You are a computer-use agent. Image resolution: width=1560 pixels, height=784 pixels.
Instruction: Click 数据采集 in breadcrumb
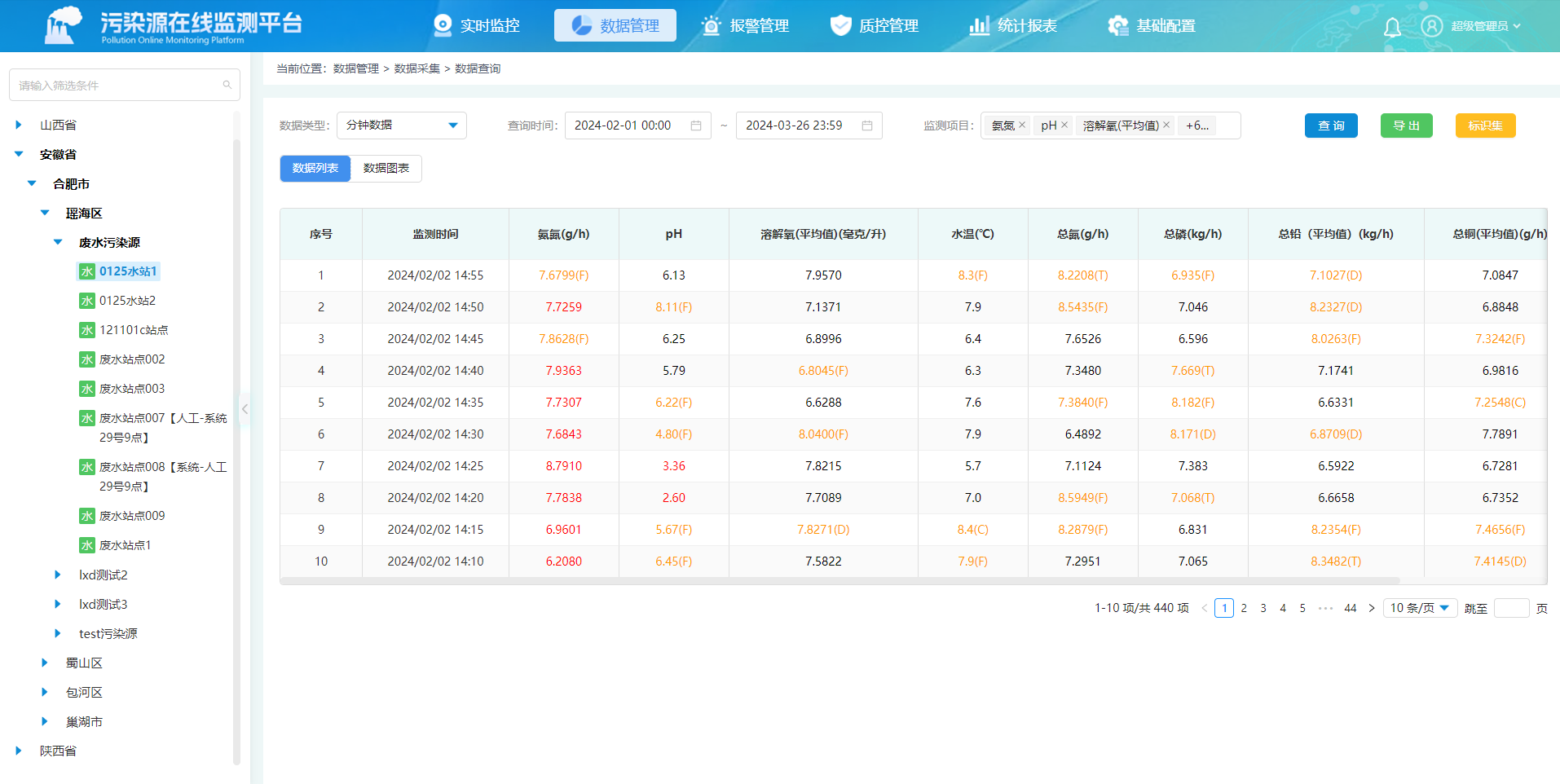tap(417, 68)
